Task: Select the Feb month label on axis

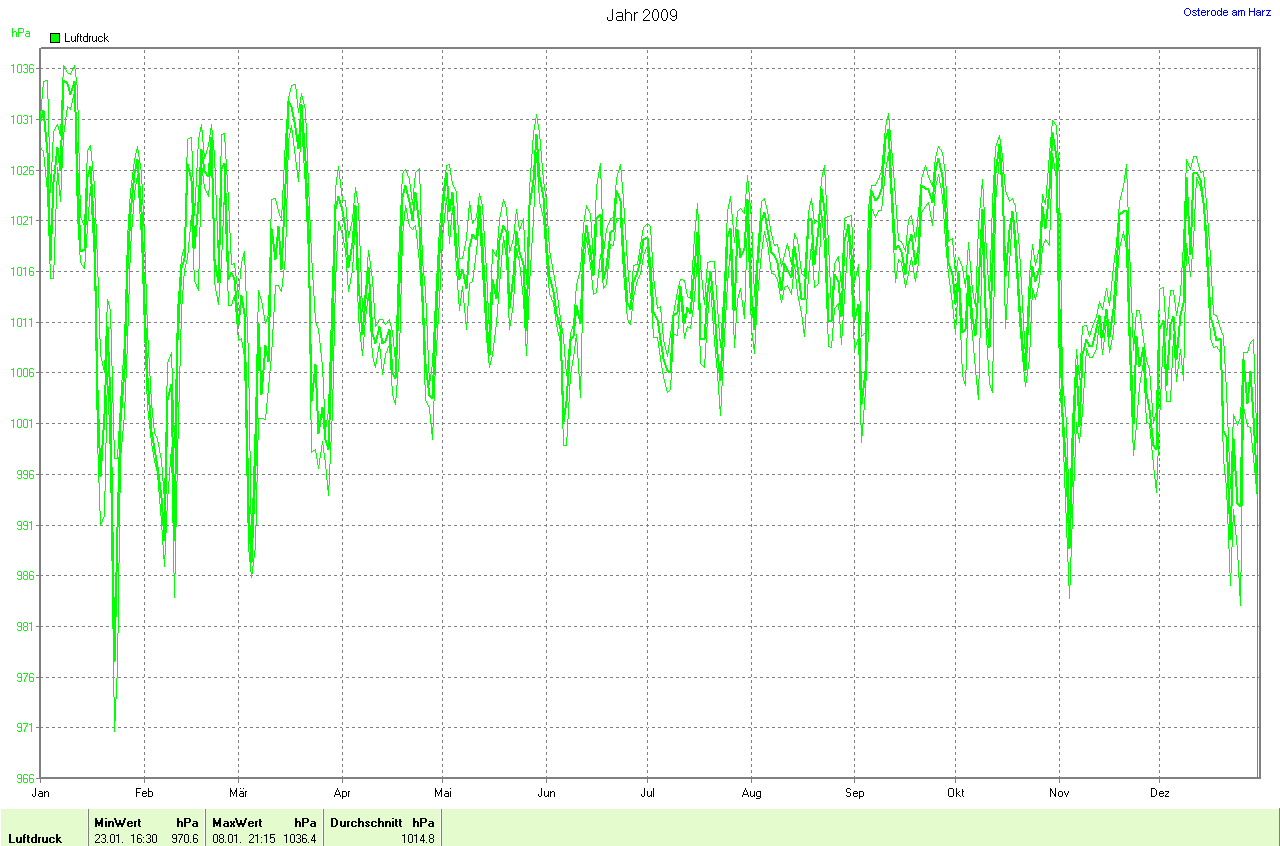Action: 144,793
